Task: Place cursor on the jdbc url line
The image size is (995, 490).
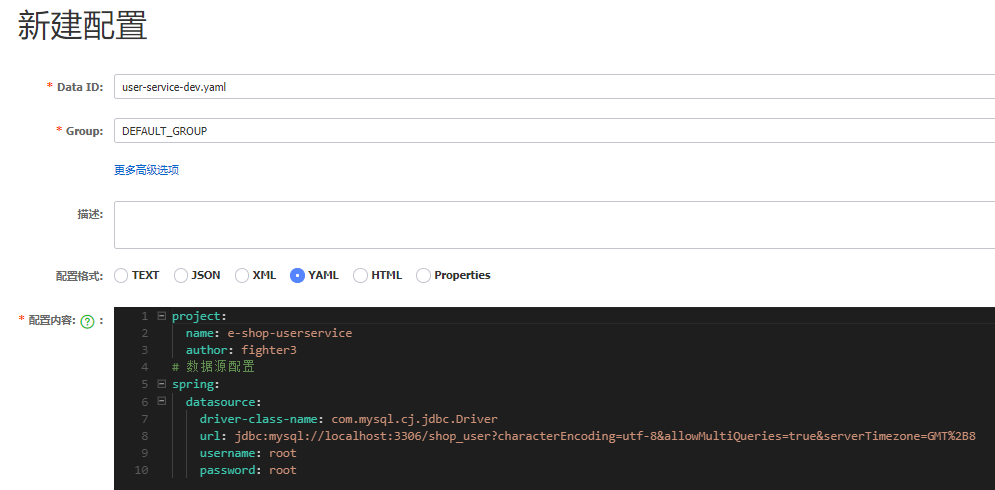Action: click(587, 436)
